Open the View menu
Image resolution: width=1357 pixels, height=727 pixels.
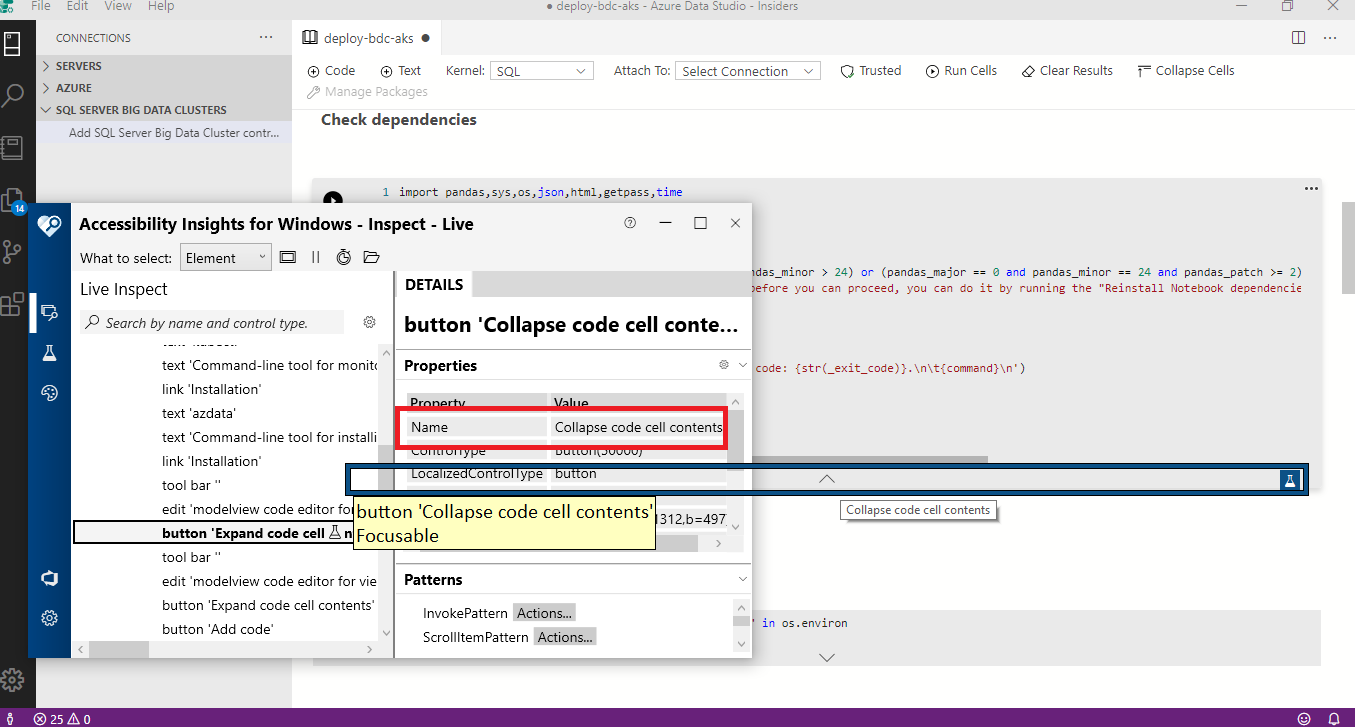tap(117, 7)
